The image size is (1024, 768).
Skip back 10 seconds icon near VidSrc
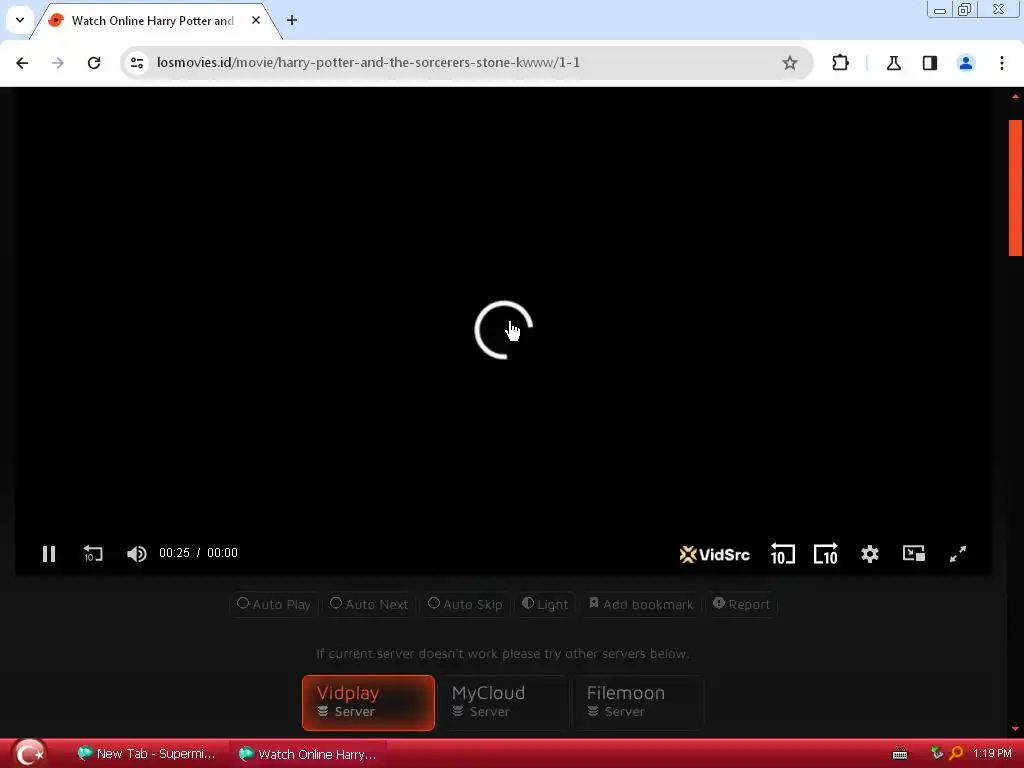pyautogui.click(x=782, y=554)
